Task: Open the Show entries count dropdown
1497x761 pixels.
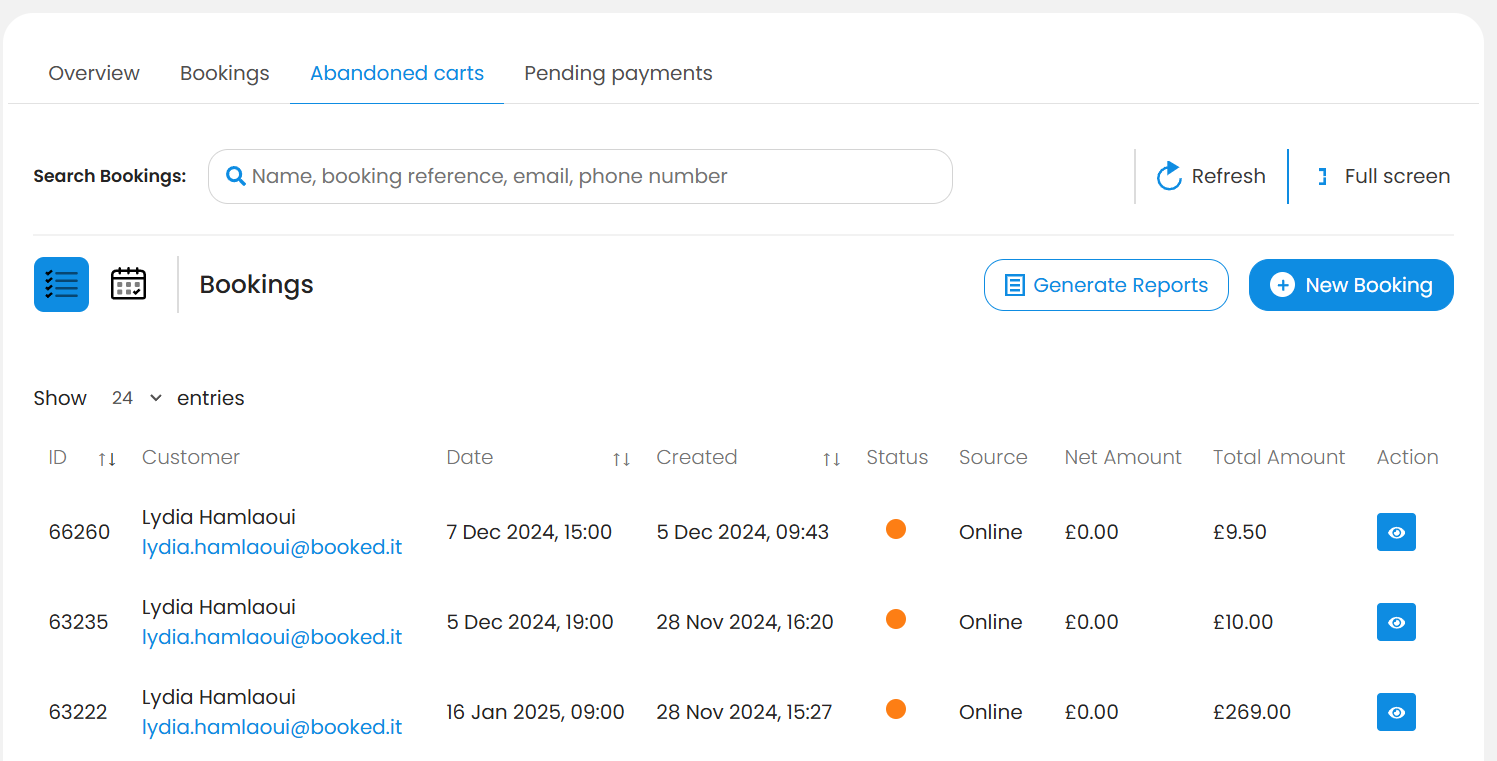Action: click(x=137, y=398)
